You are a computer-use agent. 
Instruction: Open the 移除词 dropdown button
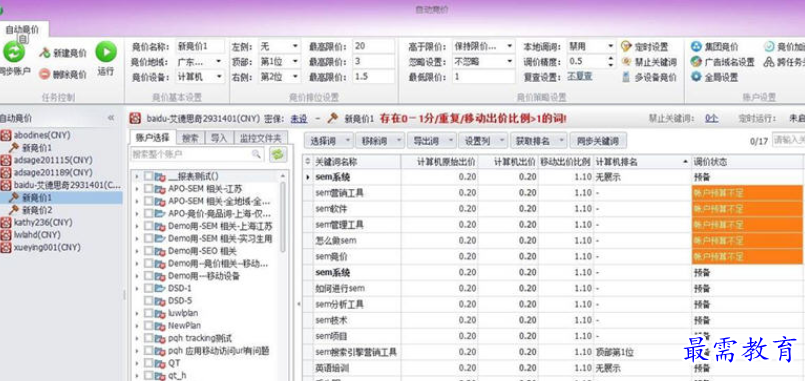[380, 141]
